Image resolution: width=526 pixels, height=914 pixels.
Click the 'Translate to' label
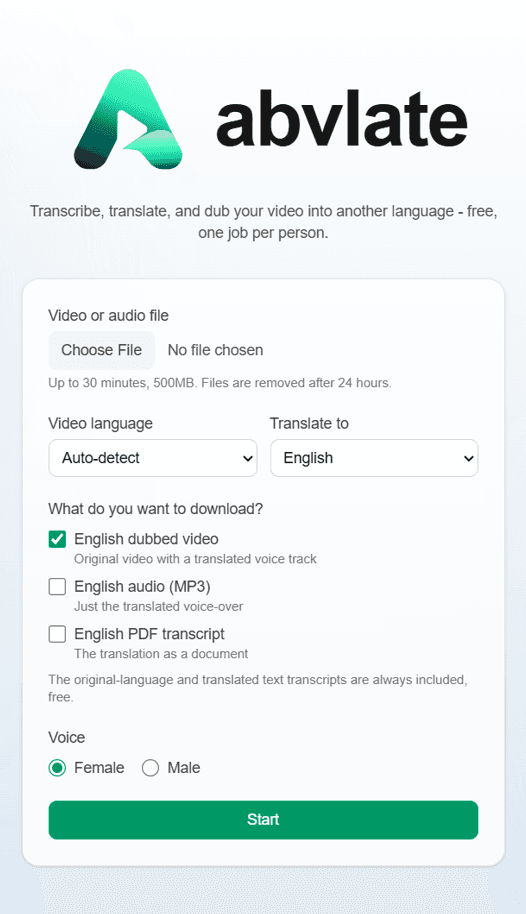pos(309,423)
